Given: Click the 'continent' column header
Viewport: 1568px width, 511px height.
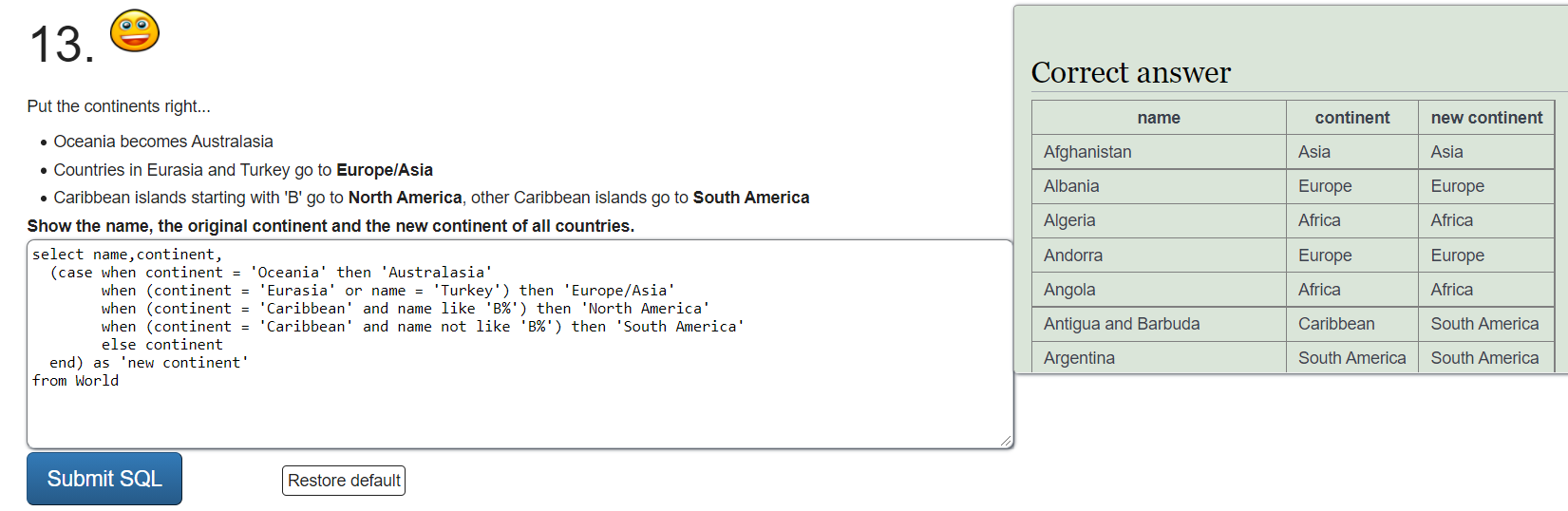Looking at the screenshot, I should (1352, 118).
